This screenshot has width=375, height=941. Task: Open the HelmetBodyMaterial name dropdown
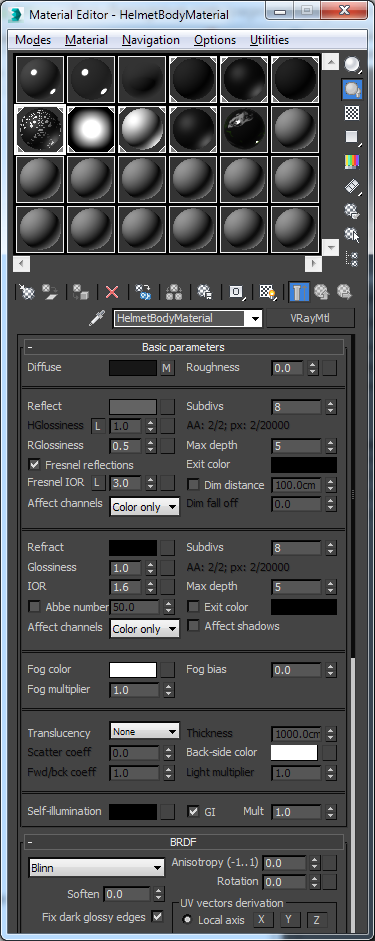(x=256, y=319)
